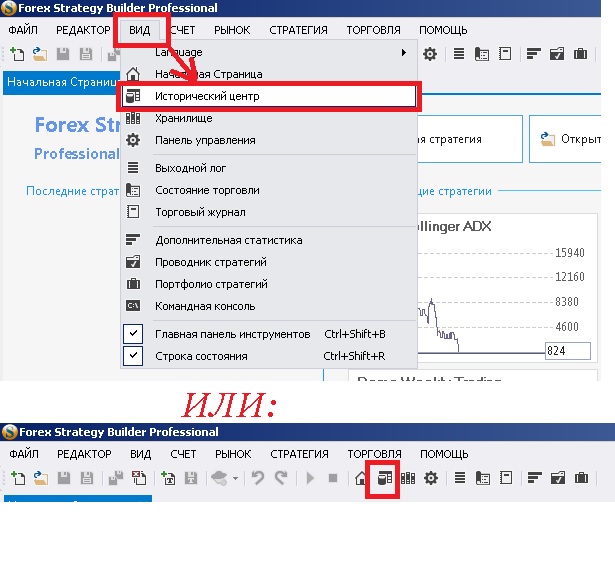The height and width of the screenshot is (570, 615).
Task: Click strategy explorer icon in upper toolbar
Action: click(x=557, y=54)
